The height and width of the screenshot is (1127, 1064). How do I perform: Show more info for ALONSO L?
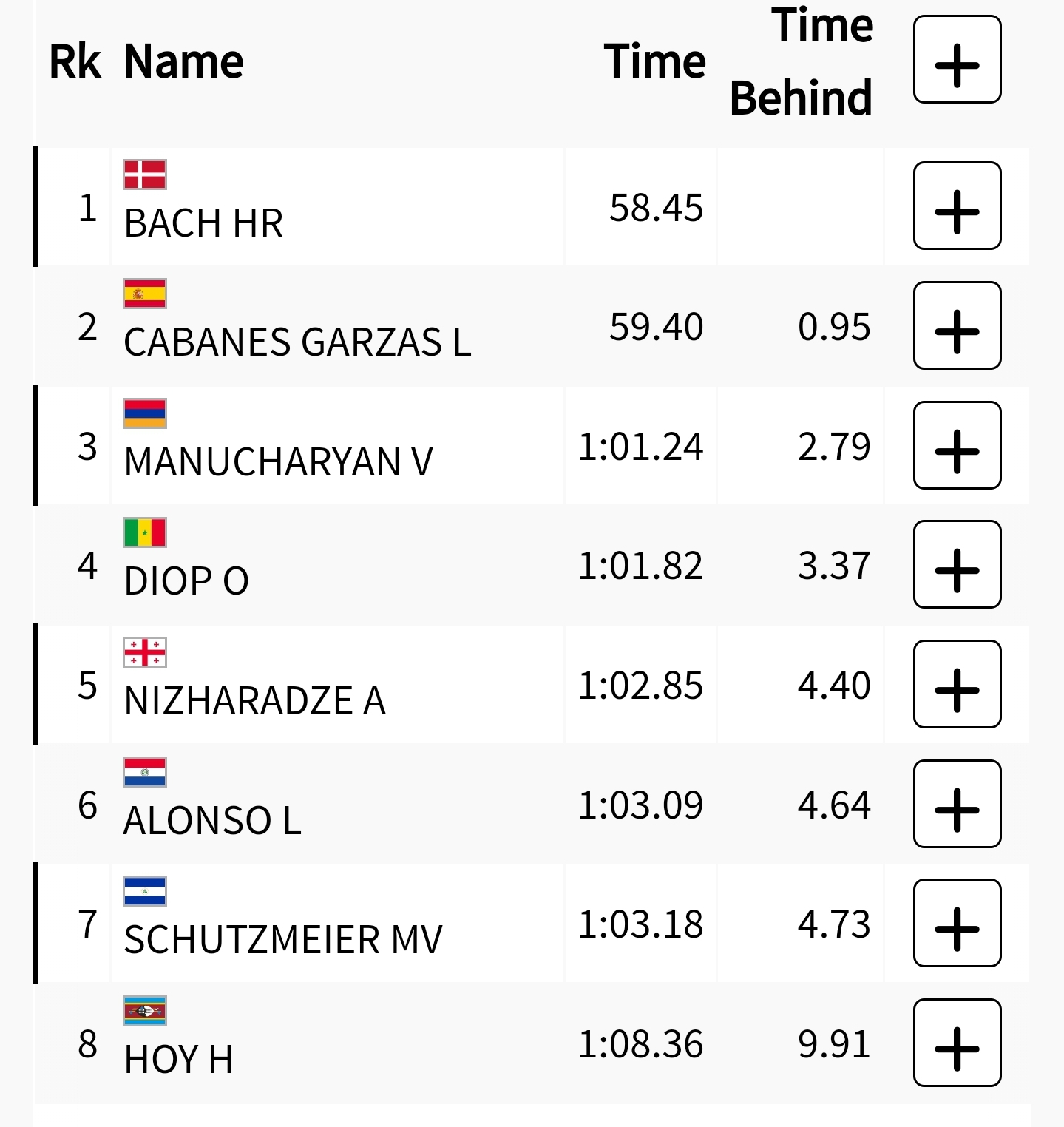957,804
